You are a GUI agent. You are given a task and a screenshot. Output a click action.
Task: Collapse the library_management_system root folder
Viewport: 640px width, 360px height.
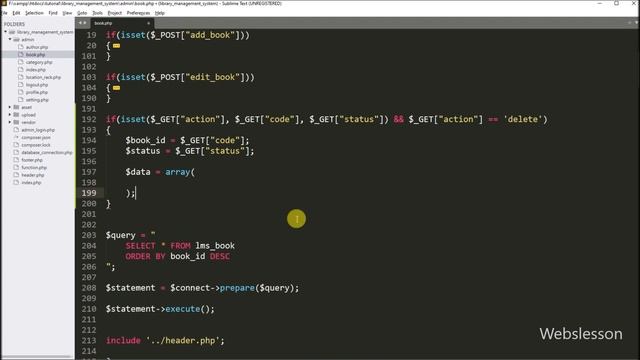click(6, 32)
